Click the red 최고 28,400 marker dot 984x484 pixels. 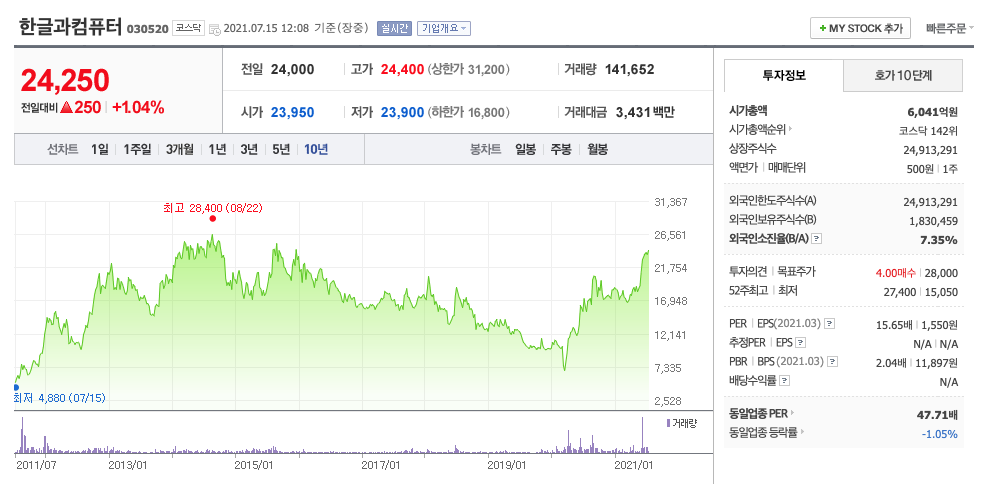[213, 218]
